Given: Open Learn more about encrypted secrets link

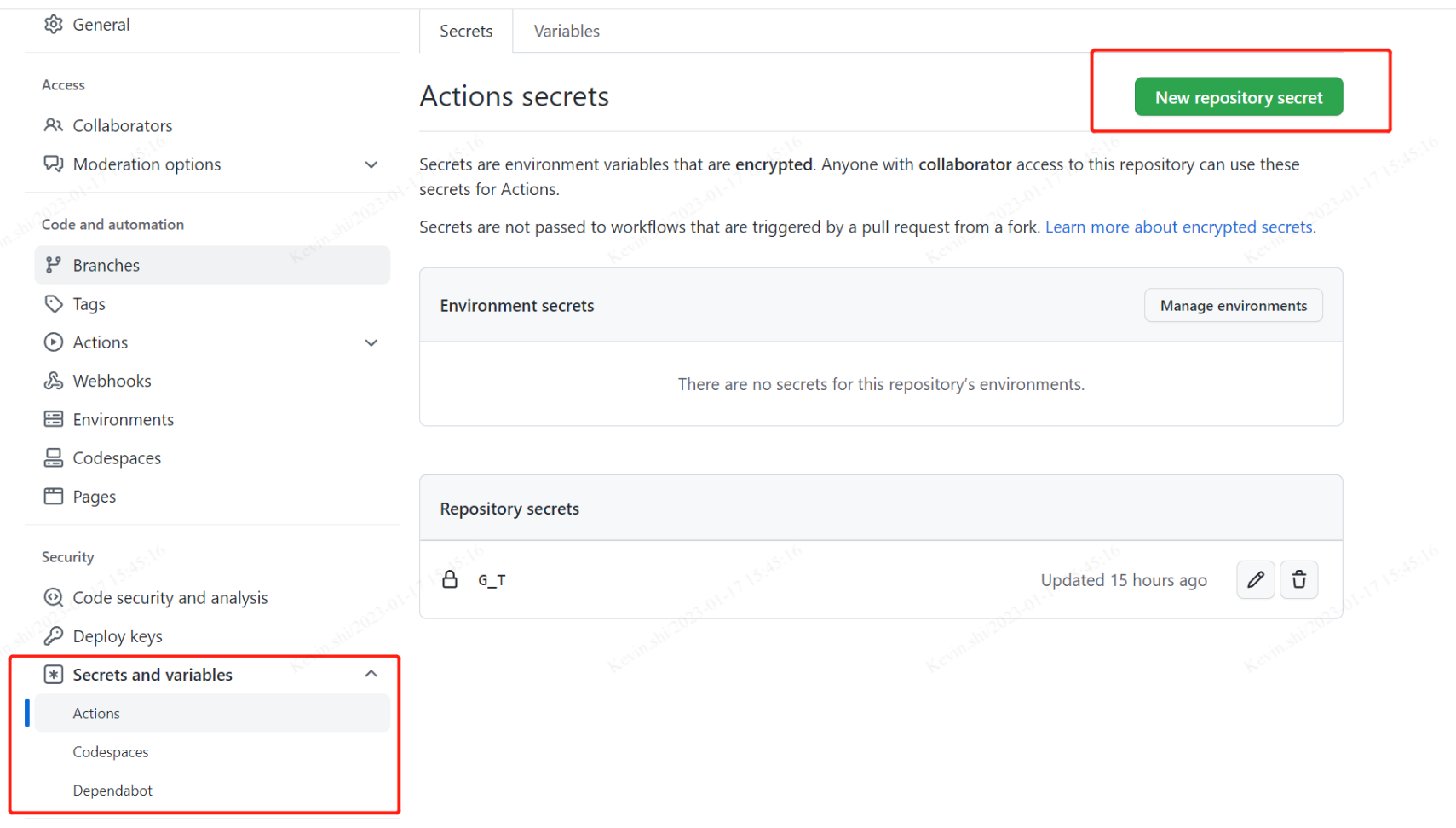Looking at the screenshot, I should pos(1178,227).
